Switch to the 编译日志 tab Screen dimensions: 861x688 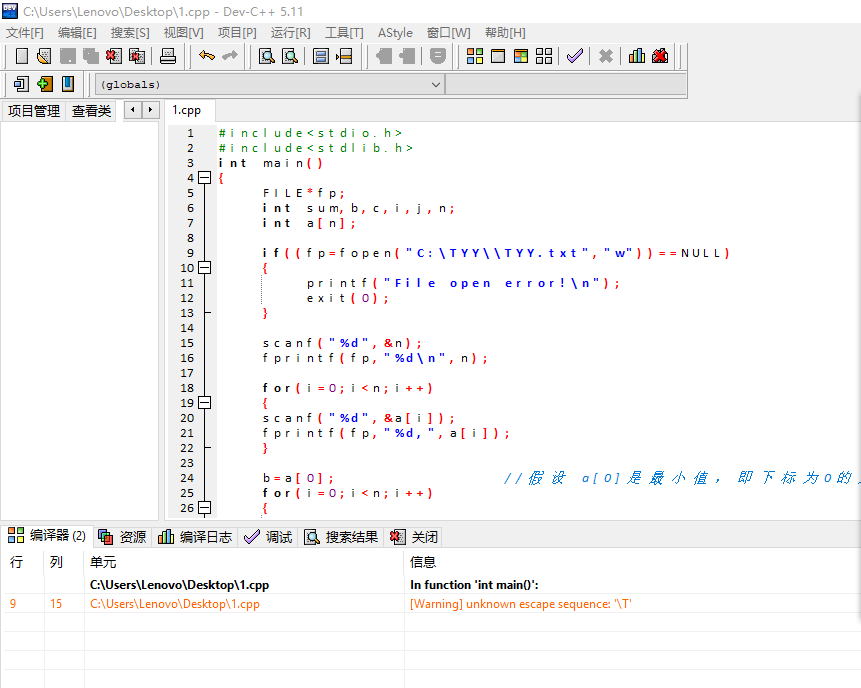196,537
